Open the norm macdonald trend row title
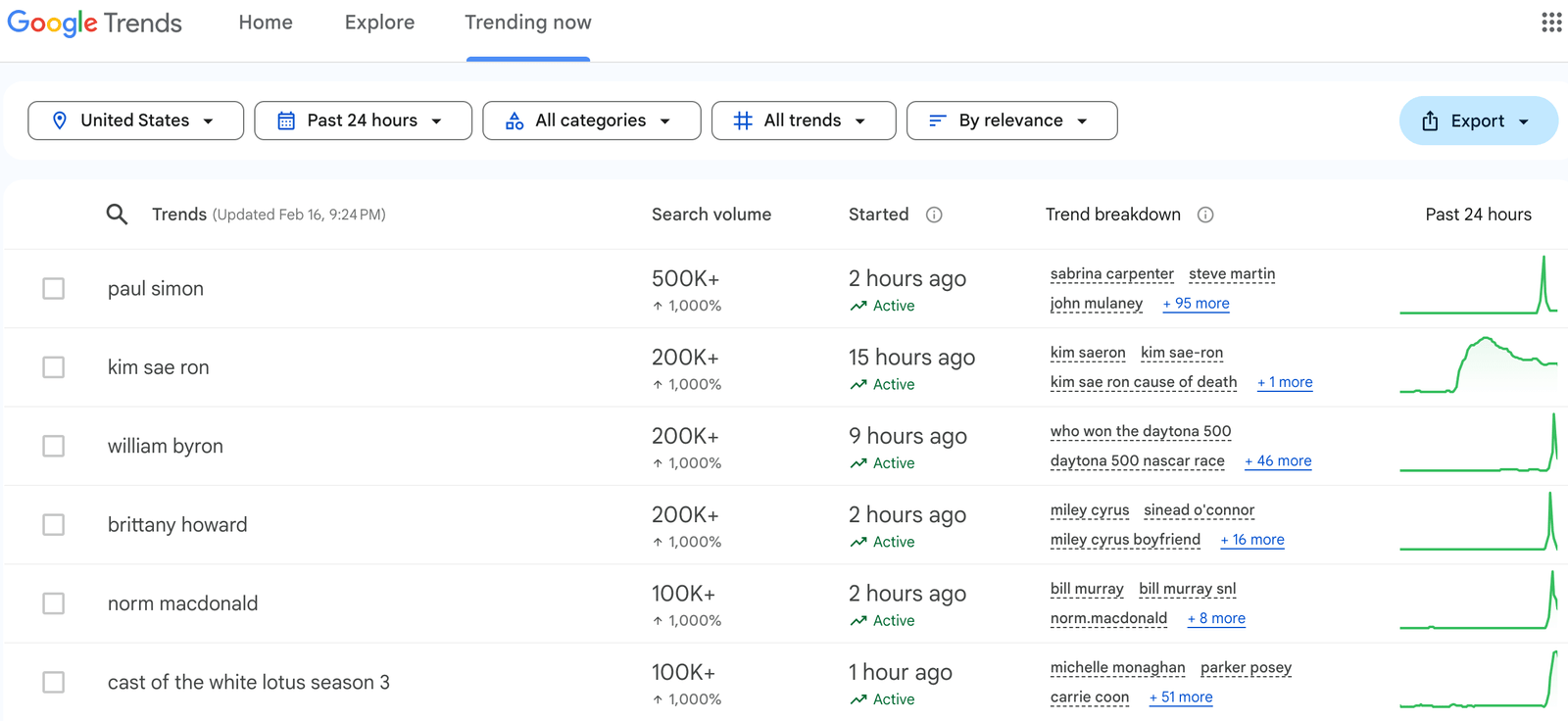1568x721 pixels. 183,603
